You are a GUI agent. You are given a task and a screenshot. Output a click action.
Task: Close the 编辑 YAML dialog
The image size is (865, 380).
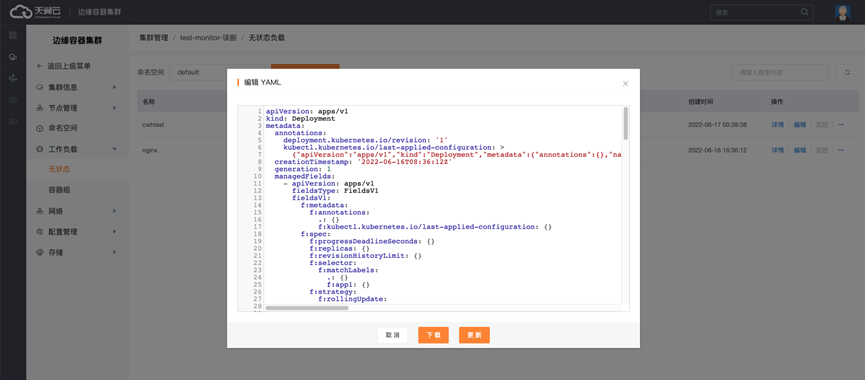(x=625, y=83)
